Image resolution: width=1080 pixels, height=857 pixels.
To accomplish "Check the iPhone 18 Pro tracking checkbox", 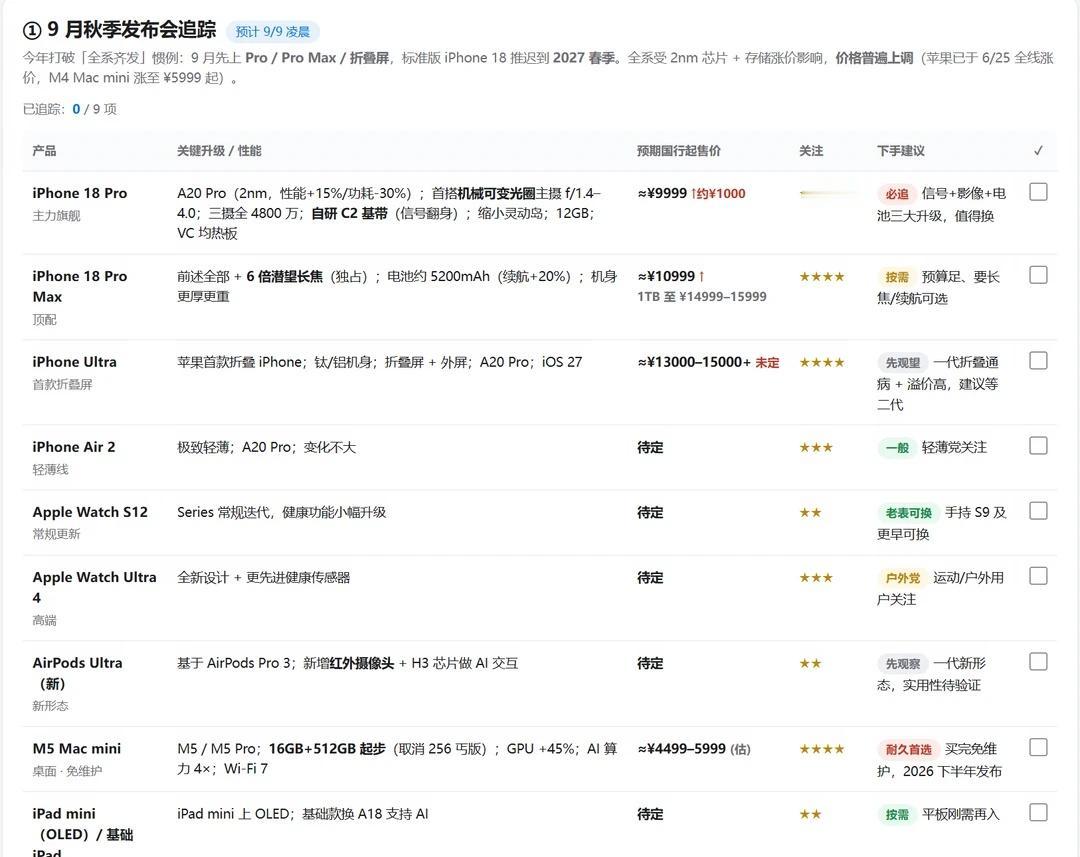I will (x=1038, y=192).
